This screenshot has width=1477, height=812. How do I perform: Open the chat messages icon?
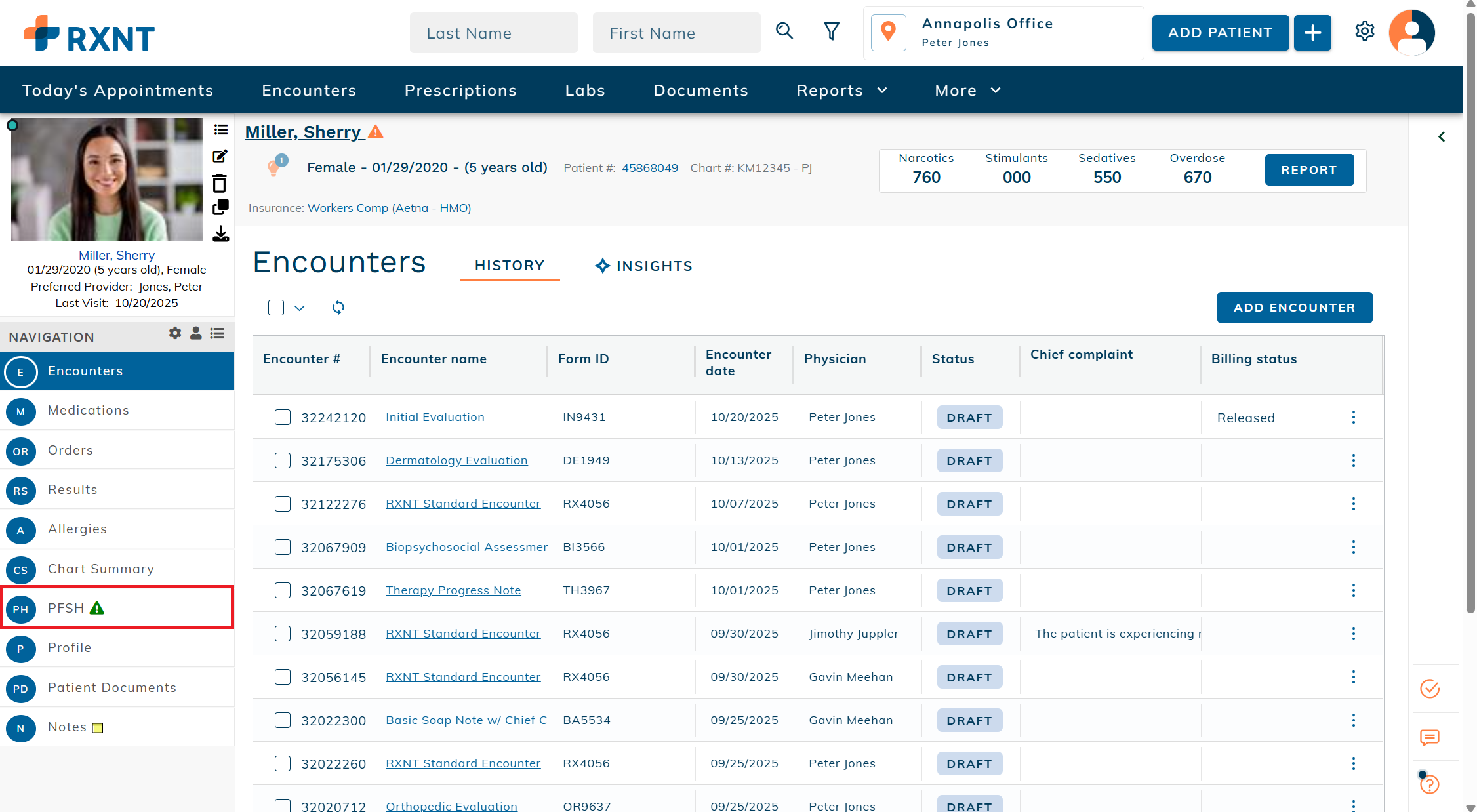[x=1429, y=737]
